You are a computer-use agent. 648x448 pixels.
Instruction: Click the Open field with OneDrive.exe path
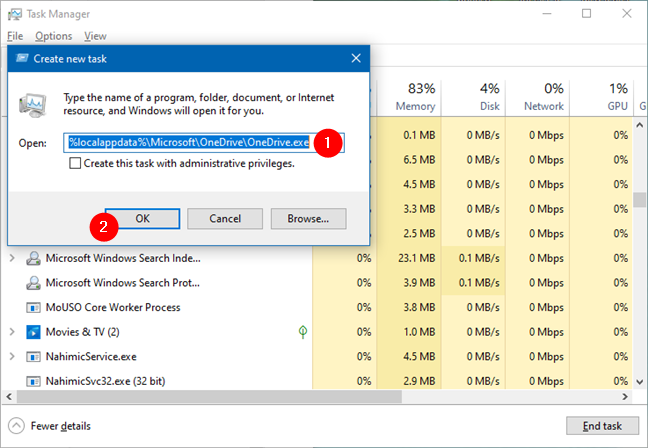pyautogui.click(x=204, y=143)
